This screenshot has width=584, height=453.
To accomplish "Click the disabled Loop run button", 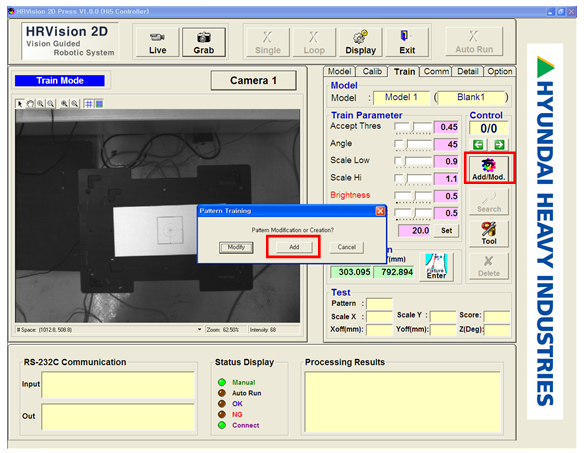I will coord(314,42).
